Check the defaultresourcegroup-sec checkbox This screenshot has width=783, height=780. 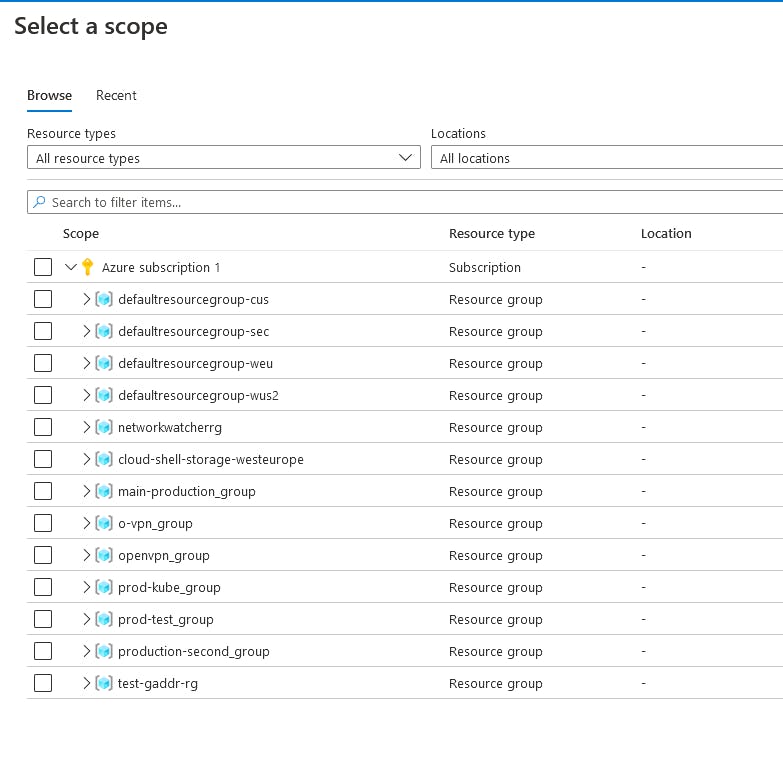click(x=43, y=331)
